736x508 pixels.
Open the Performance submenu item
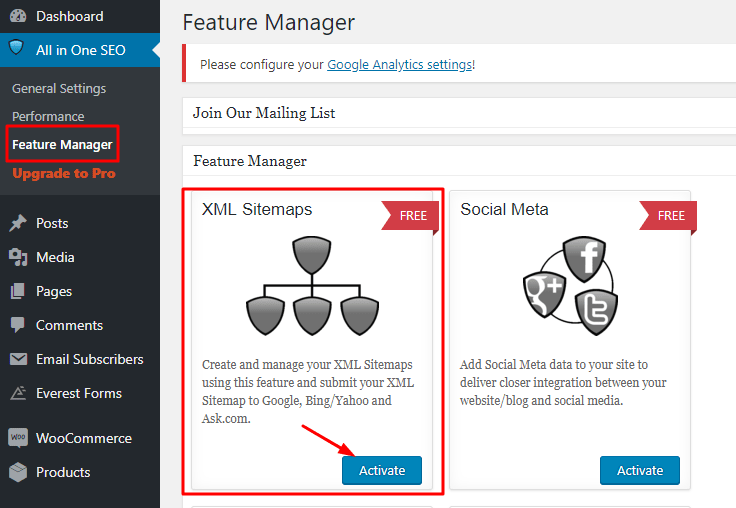pos(48,116)
